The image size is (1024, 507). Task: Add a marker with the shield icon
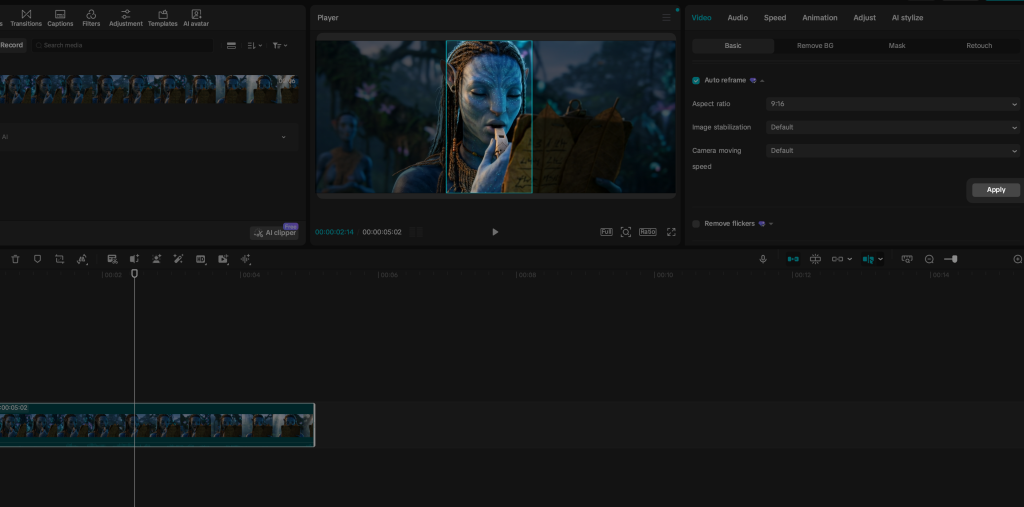[37, 259]
